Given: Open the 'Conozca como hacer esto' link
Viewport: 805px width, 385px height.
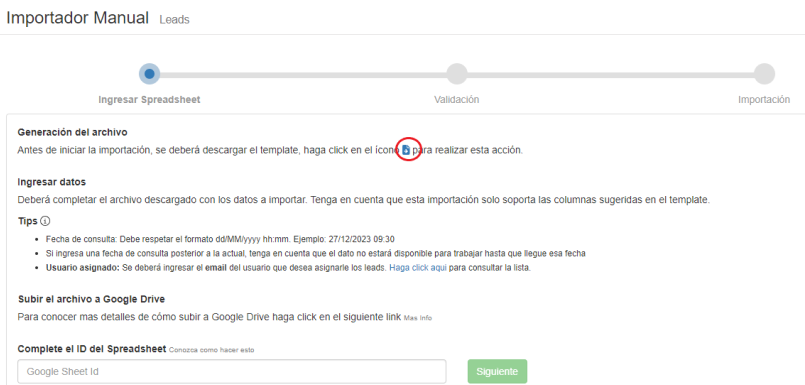Looking at the screenshot, I should point(212,350).
